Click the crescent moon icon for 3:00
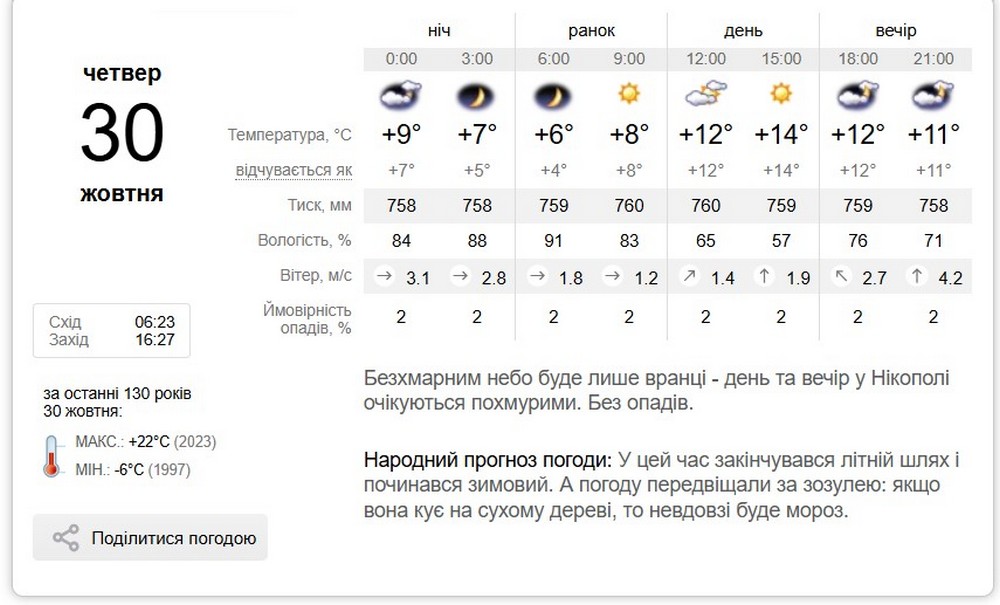This screenshot has width=1000, height=605. (477, 96)
